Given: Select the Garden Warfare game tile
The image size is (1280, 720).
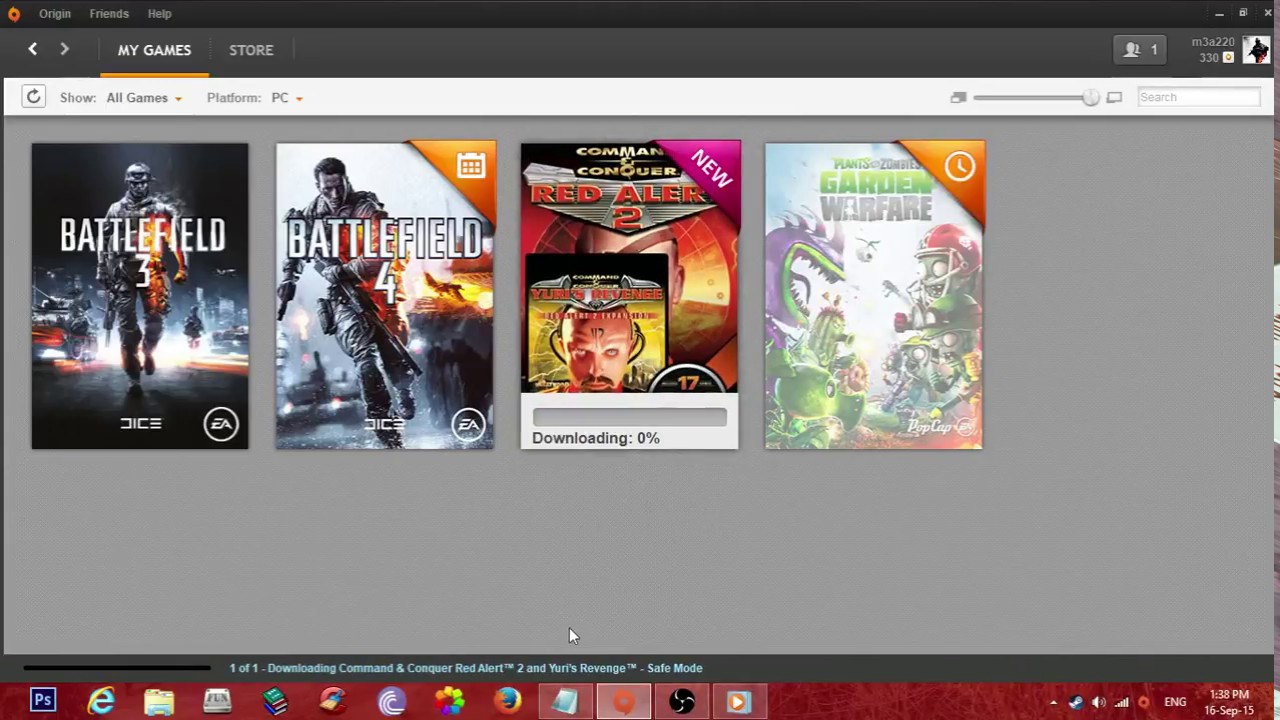Looking at the screenshot, I should click(874, 296).
